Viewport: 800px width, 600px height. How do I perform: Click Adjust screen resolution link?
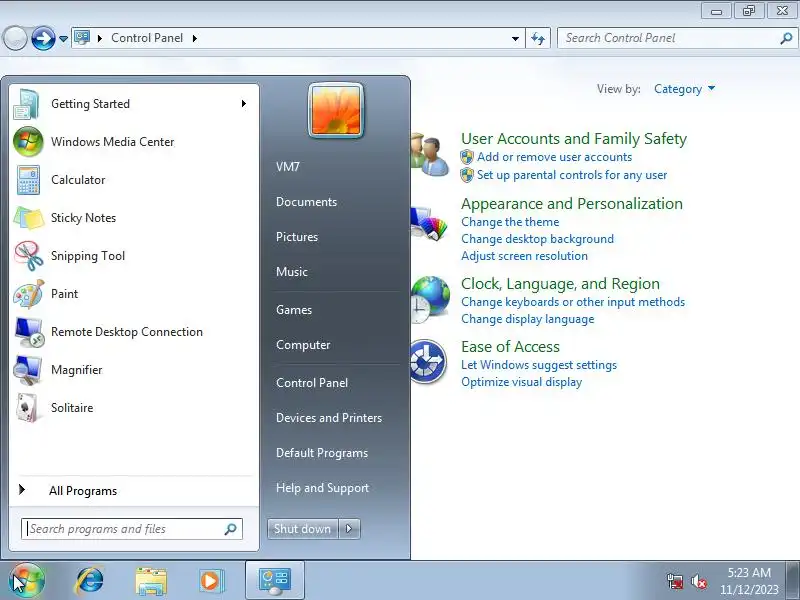[x=524, y=256]
